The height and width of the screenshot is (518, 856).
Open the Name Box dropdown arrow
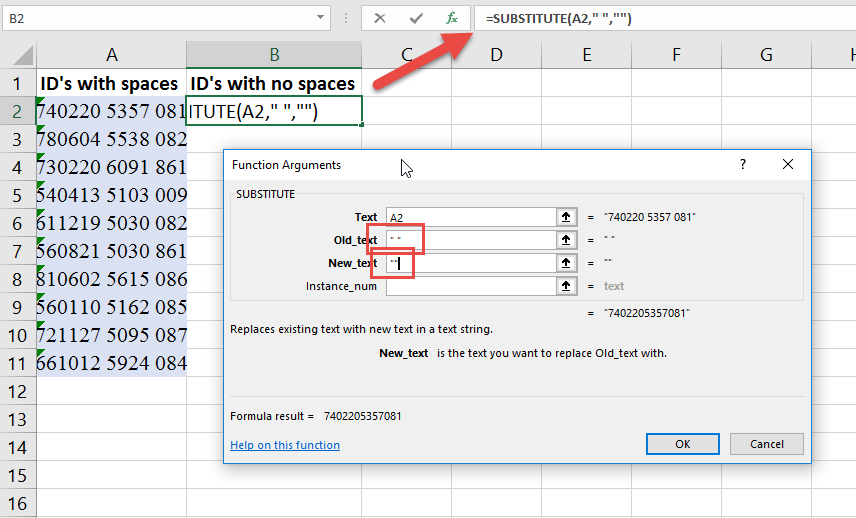(x=320, y=17)
